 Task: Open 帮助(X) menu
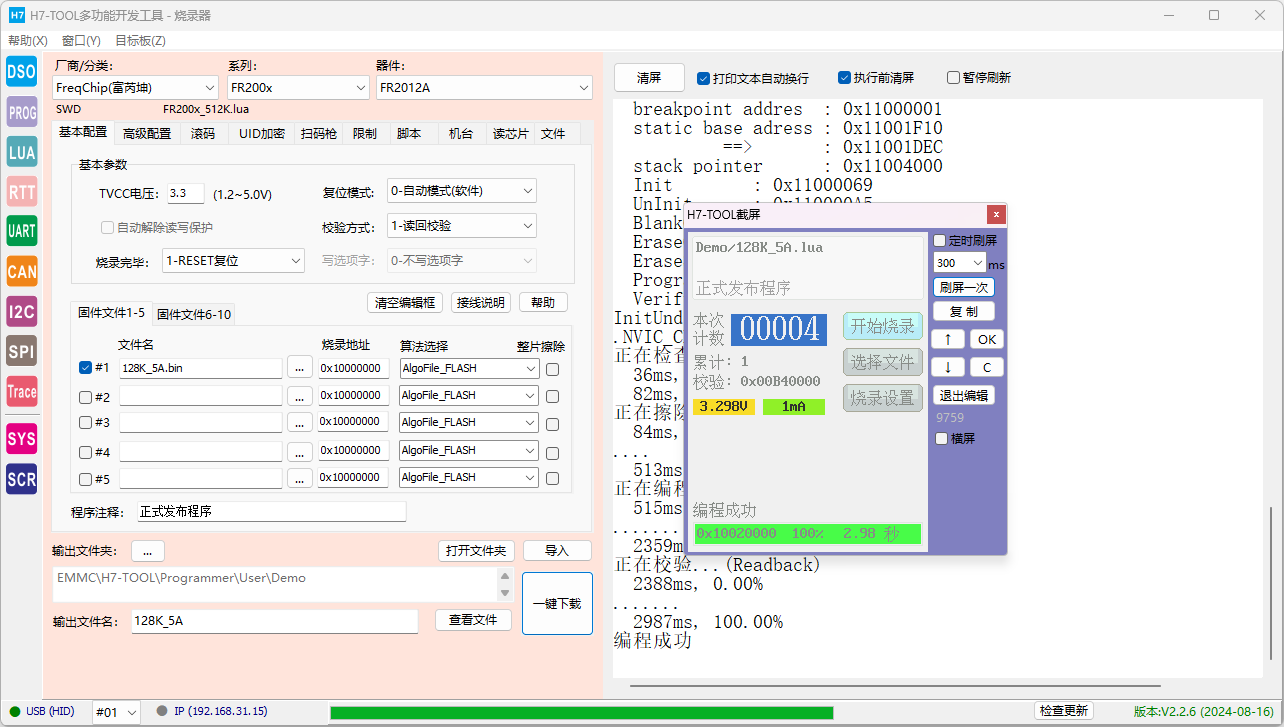point(28,41)
